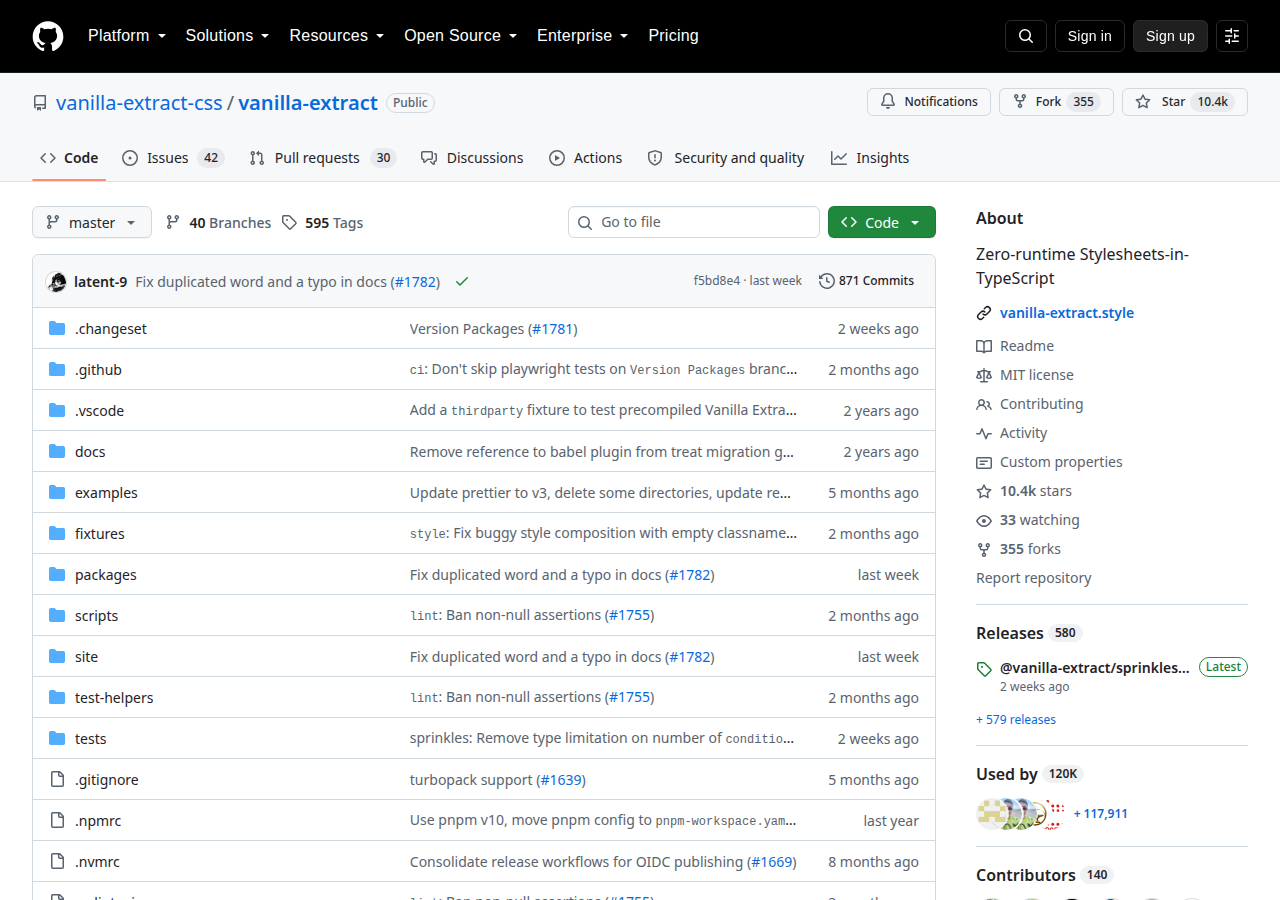The height and width of the screenshot is (900, 1280).
Task: Open the header menu icon beside Sign up
Action: 1232,36
